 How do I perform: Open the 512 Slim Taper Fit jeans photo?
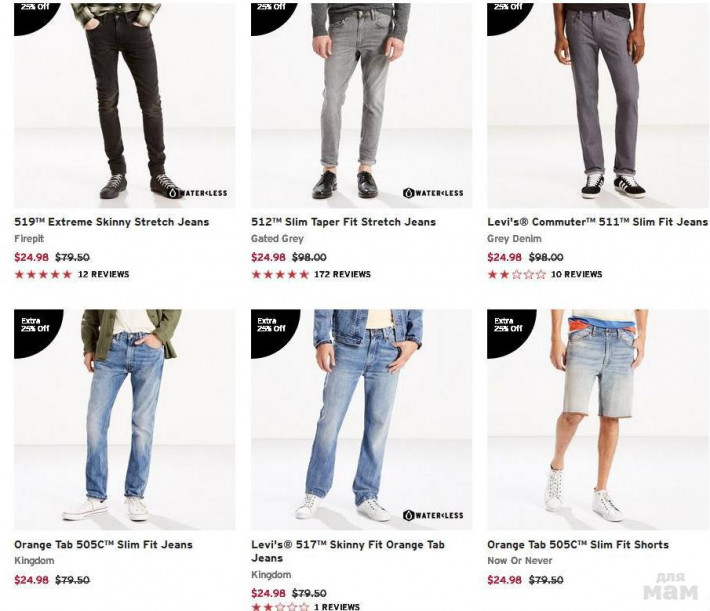point(361,106)
